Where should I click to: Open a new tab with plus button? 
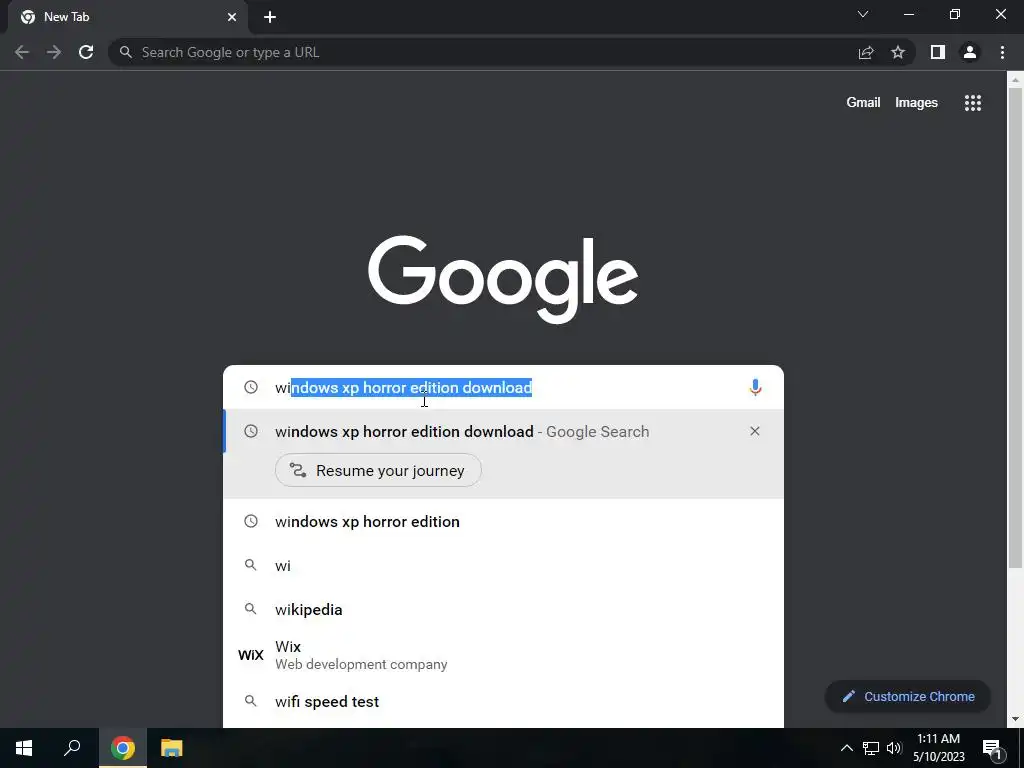click(x=270, y=17)
